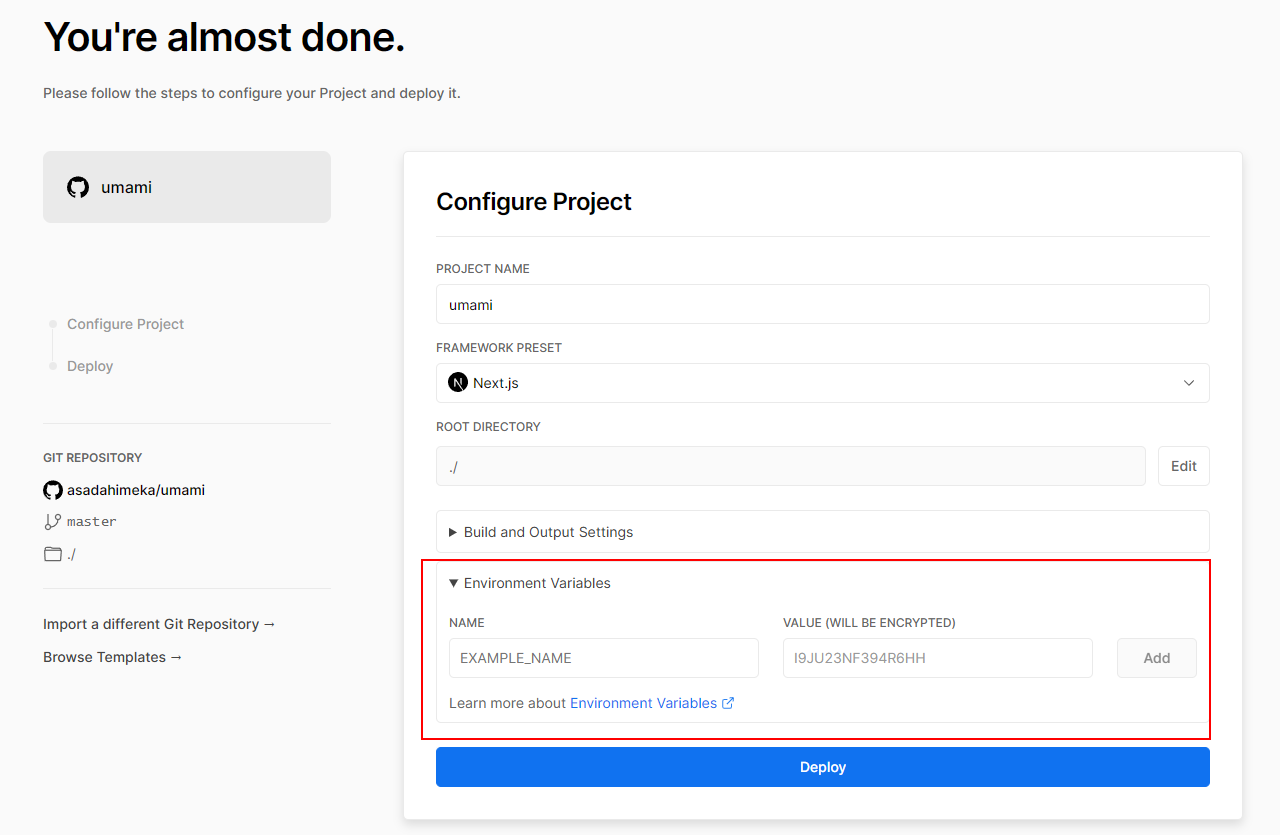Image resolution: width=1280 pixels, height=835 pixels.
Task: Open the Browse Templates link
Action: (x=113, y=657)
